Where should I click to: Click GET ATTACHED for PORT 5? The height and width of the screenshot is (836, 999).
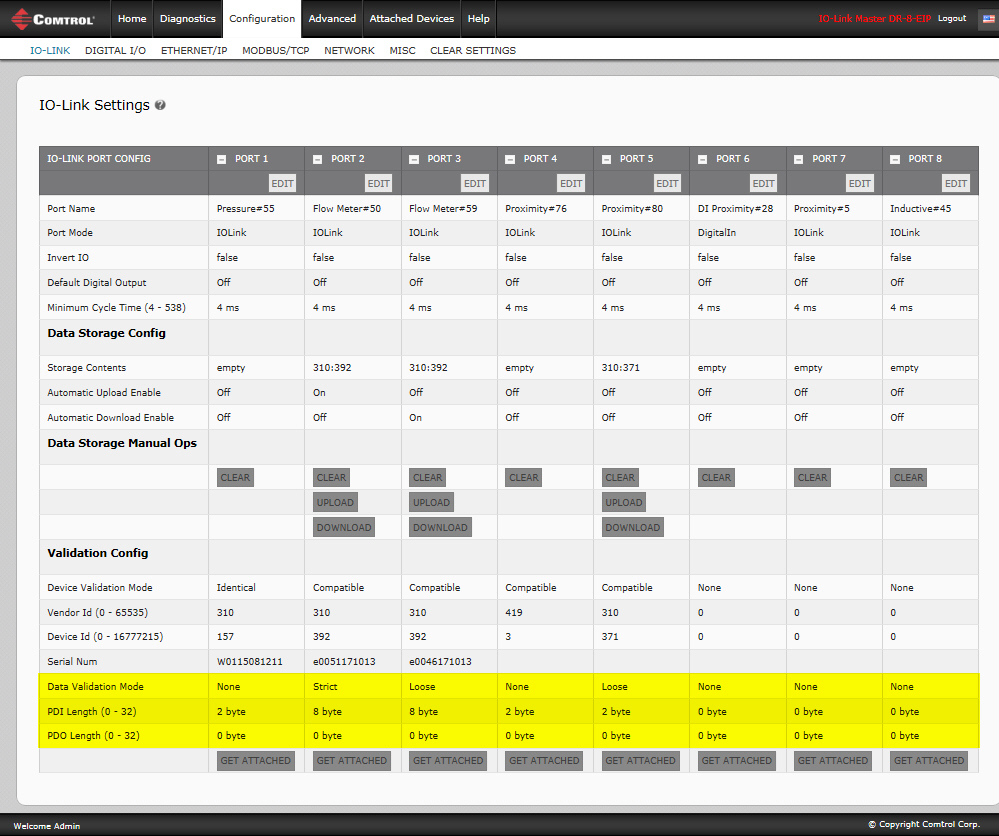click(x=640, y=761)
